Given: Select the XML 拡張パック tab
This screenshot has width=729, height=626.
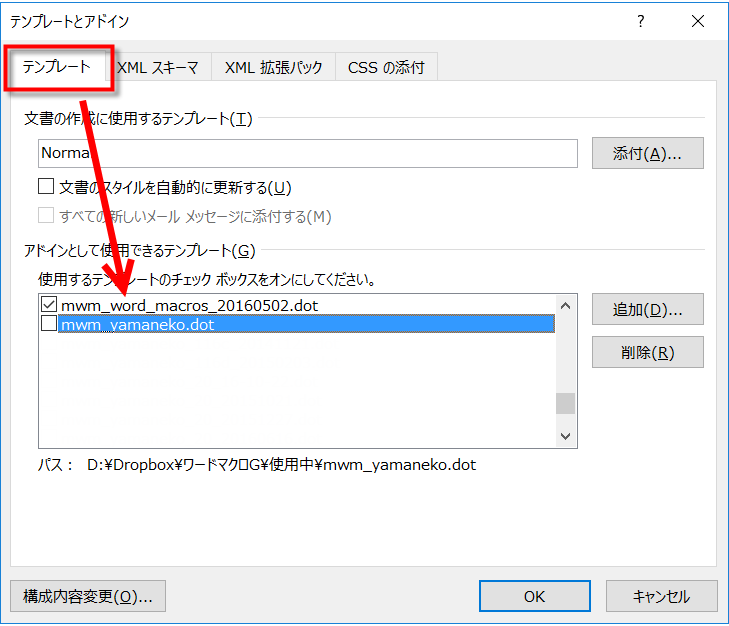Looking at the screenshot, I should coord(273,68).
